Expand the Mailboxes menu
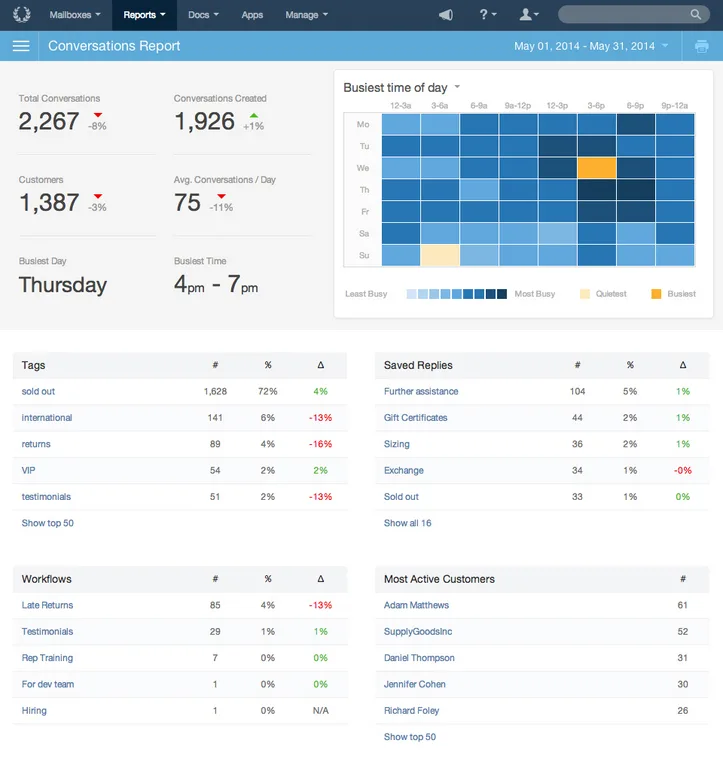 (x=75, y=15)
